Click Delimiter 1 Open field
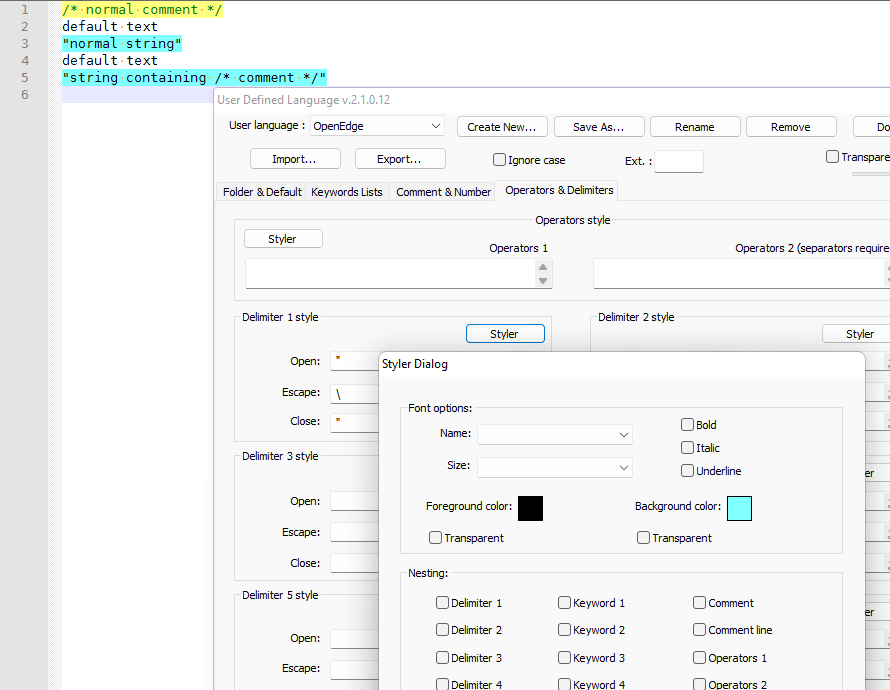Image resolution: width=890 pixels, height=690 pixels. click(355, 361)
